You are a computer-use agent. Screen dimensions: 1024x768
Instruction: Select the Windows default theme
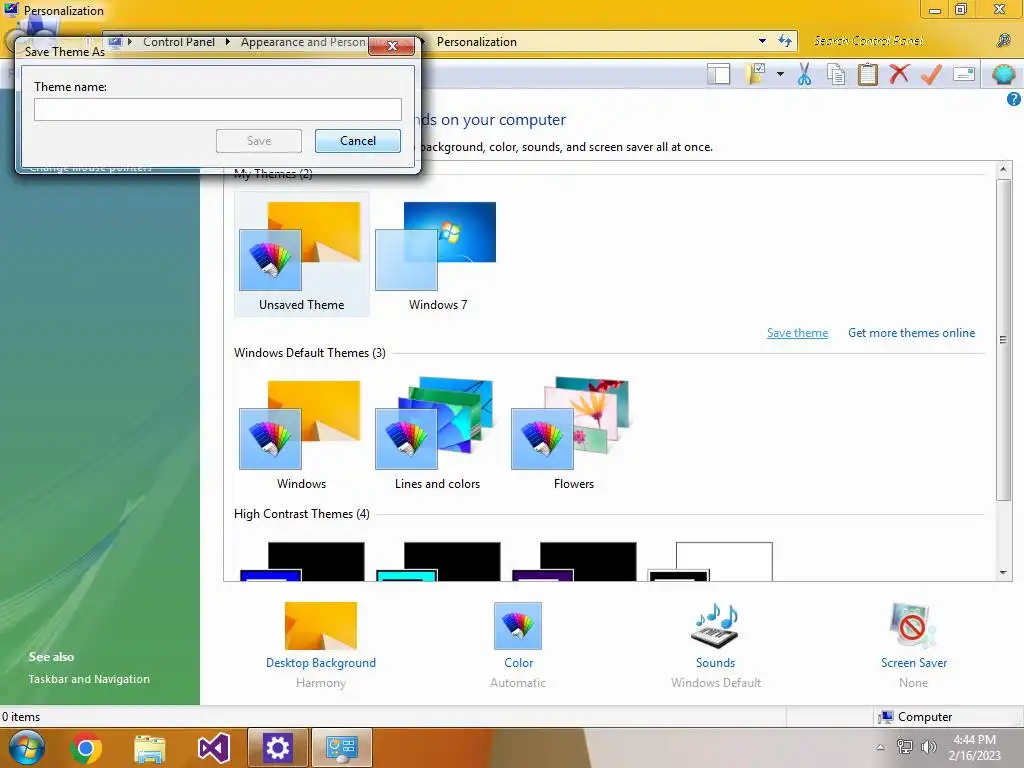[x=301, y=432]
